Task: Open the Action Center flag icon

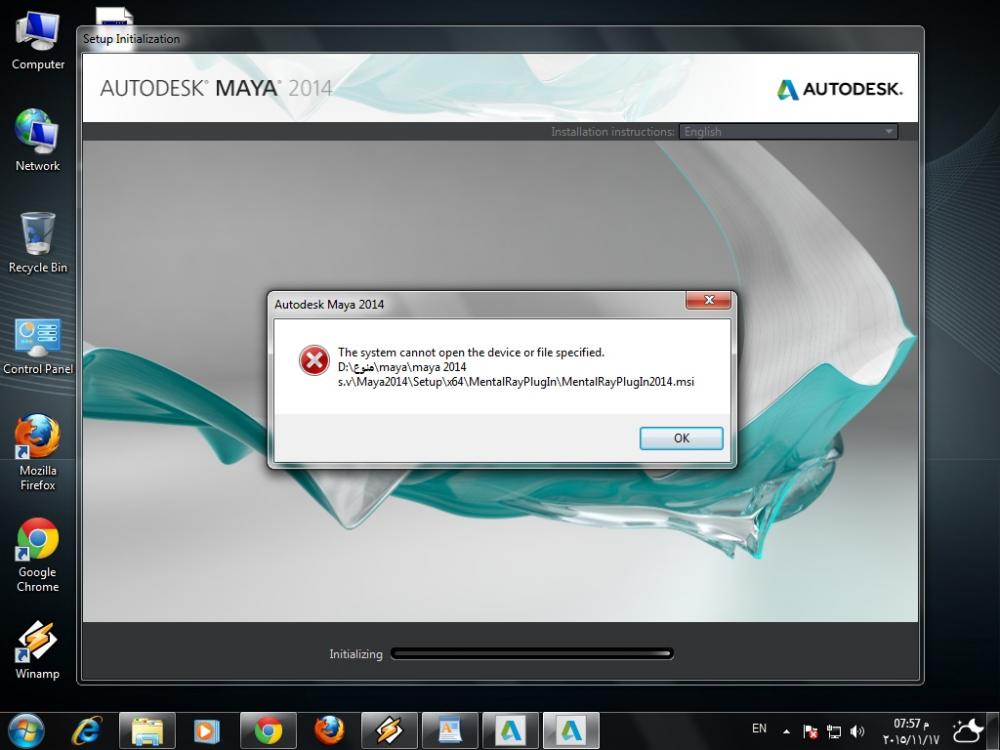Action: coord(810,732)
